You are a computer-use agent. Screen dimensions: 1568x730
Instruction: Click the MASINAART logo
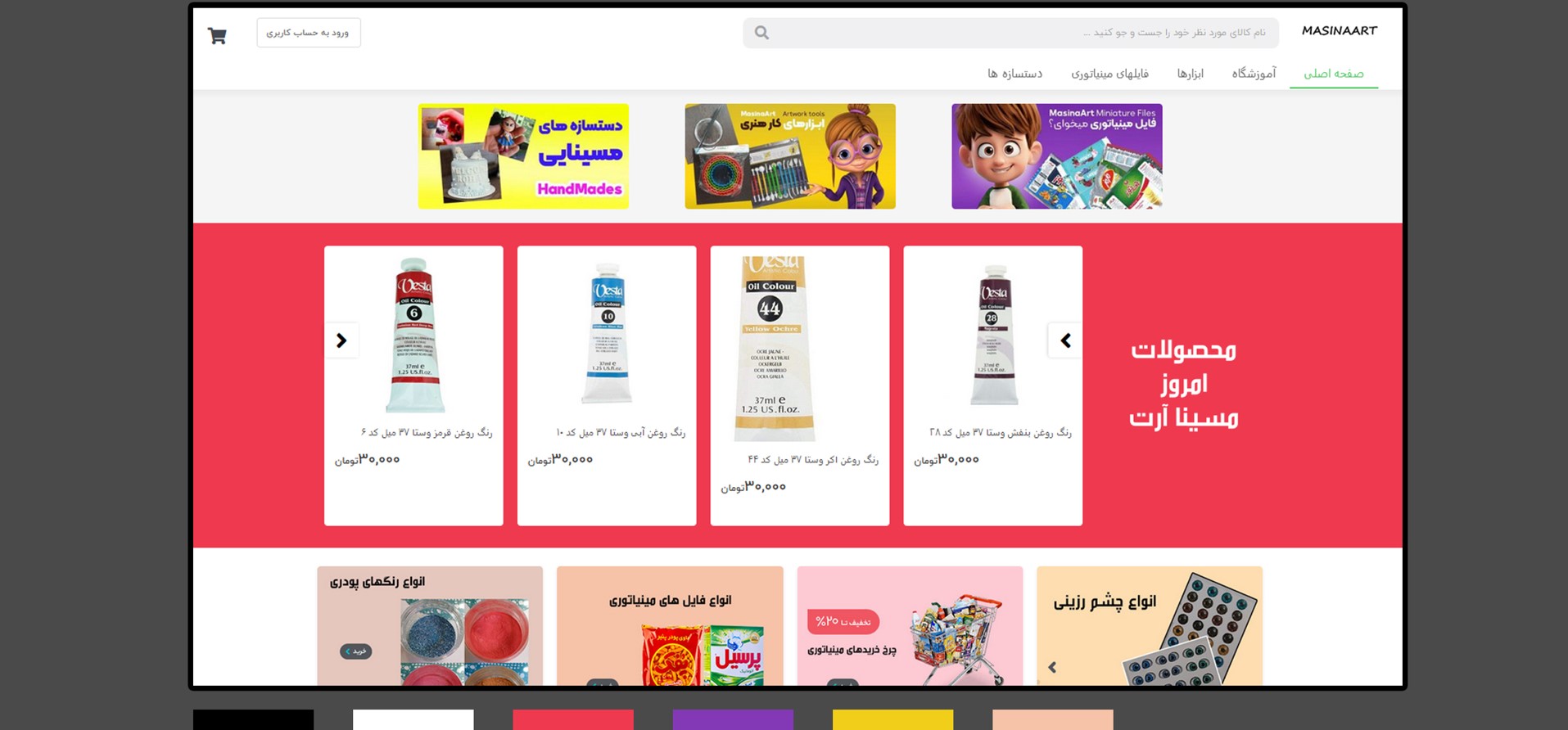tap(1339, 31)
